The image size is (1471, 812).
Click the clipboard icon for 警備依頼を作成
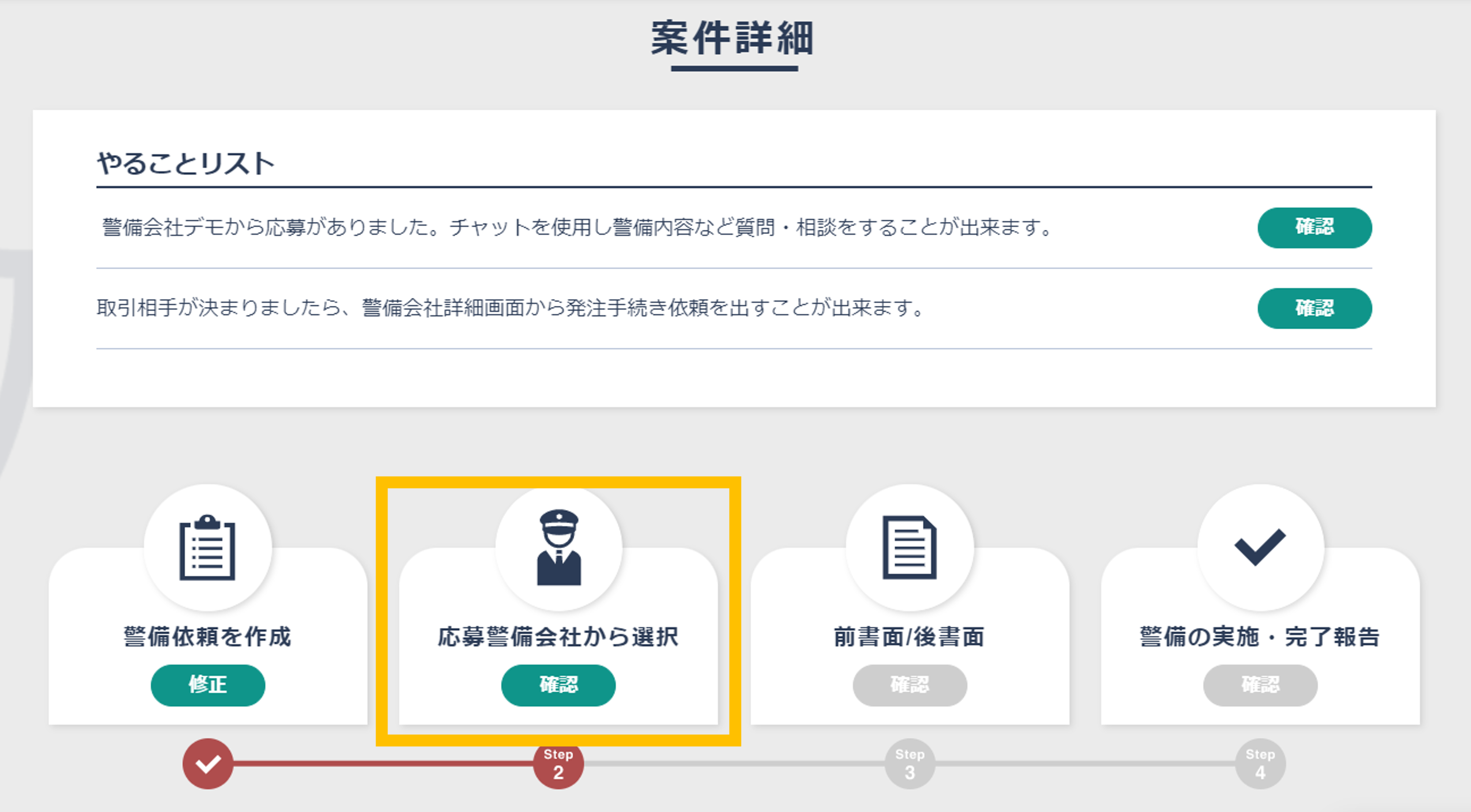point(207,548)
